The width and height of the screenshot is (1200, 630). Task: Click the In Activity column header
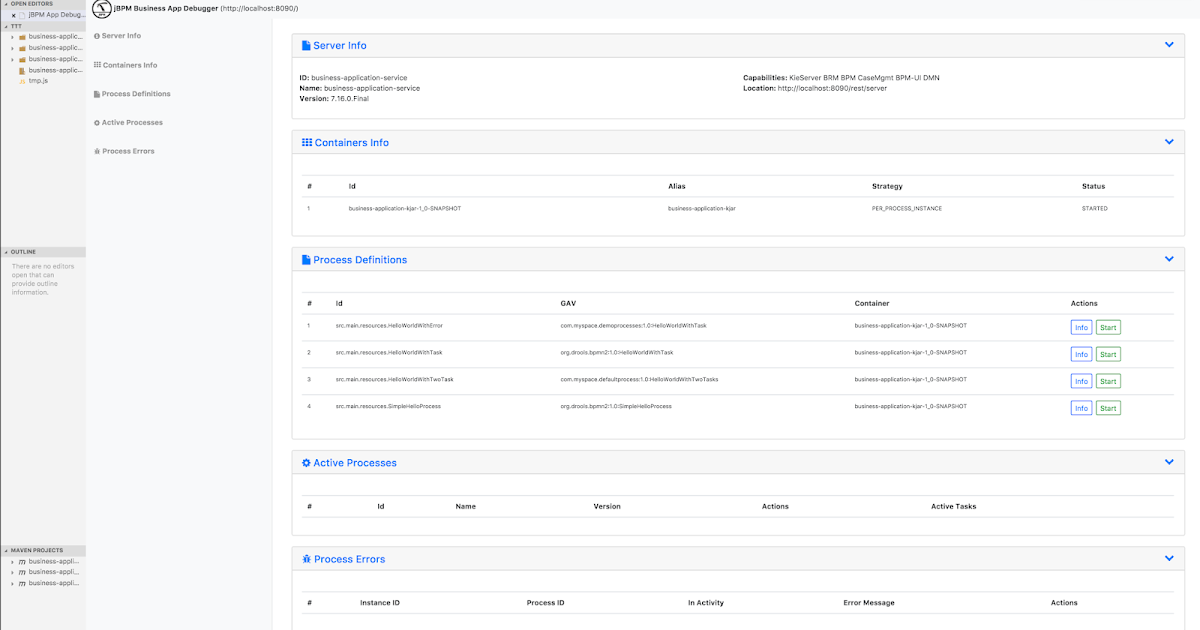(706, 603)
